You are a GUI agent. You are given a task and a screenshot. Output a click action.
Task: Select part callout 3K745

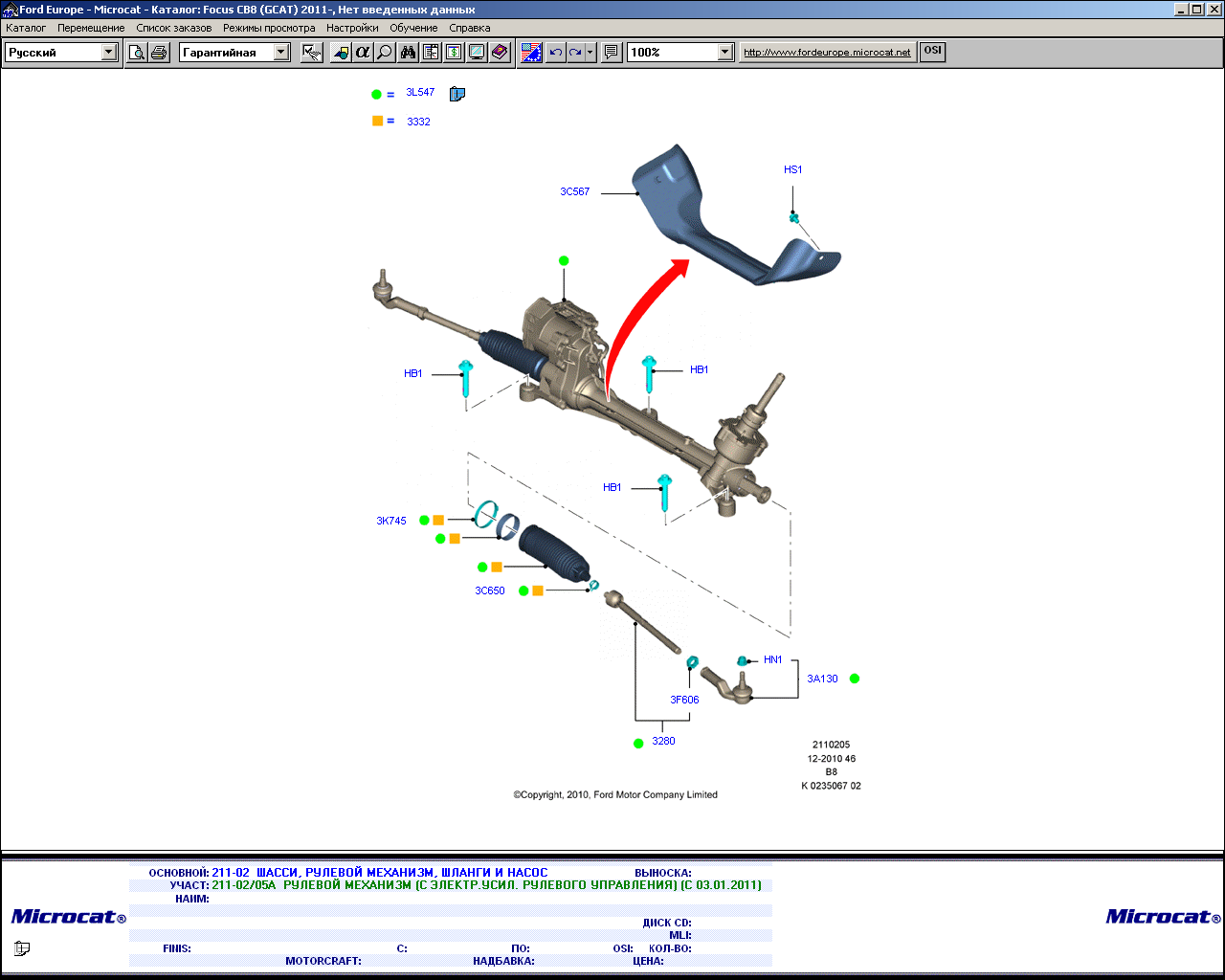pos(391,522)
